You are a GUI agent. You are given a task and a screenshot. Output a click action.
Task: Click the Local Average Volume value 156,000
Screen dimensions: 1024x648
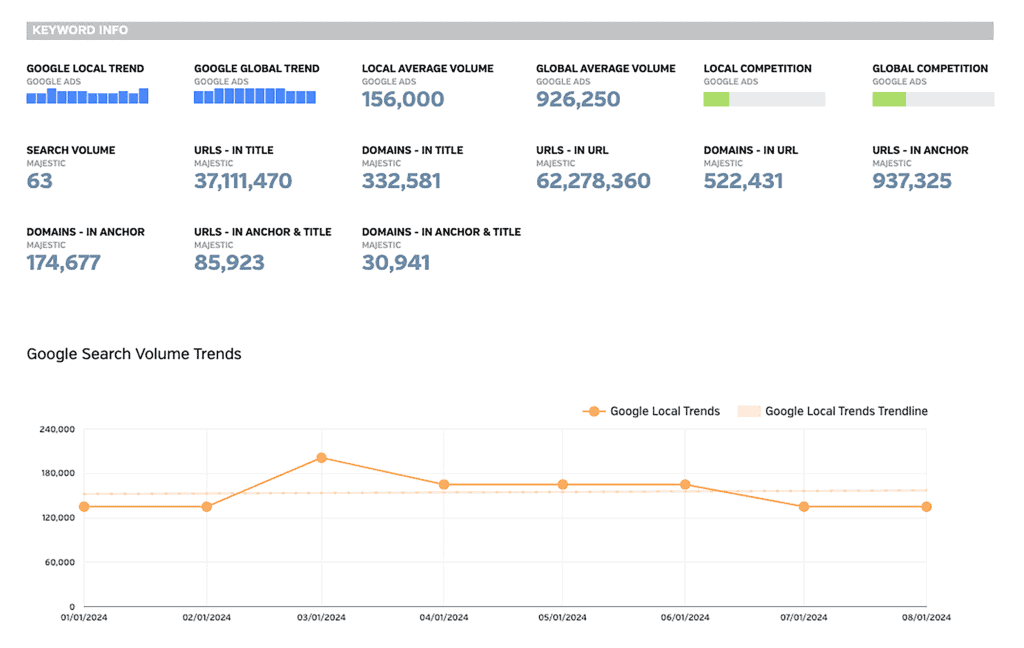click(x=403, y=100)
